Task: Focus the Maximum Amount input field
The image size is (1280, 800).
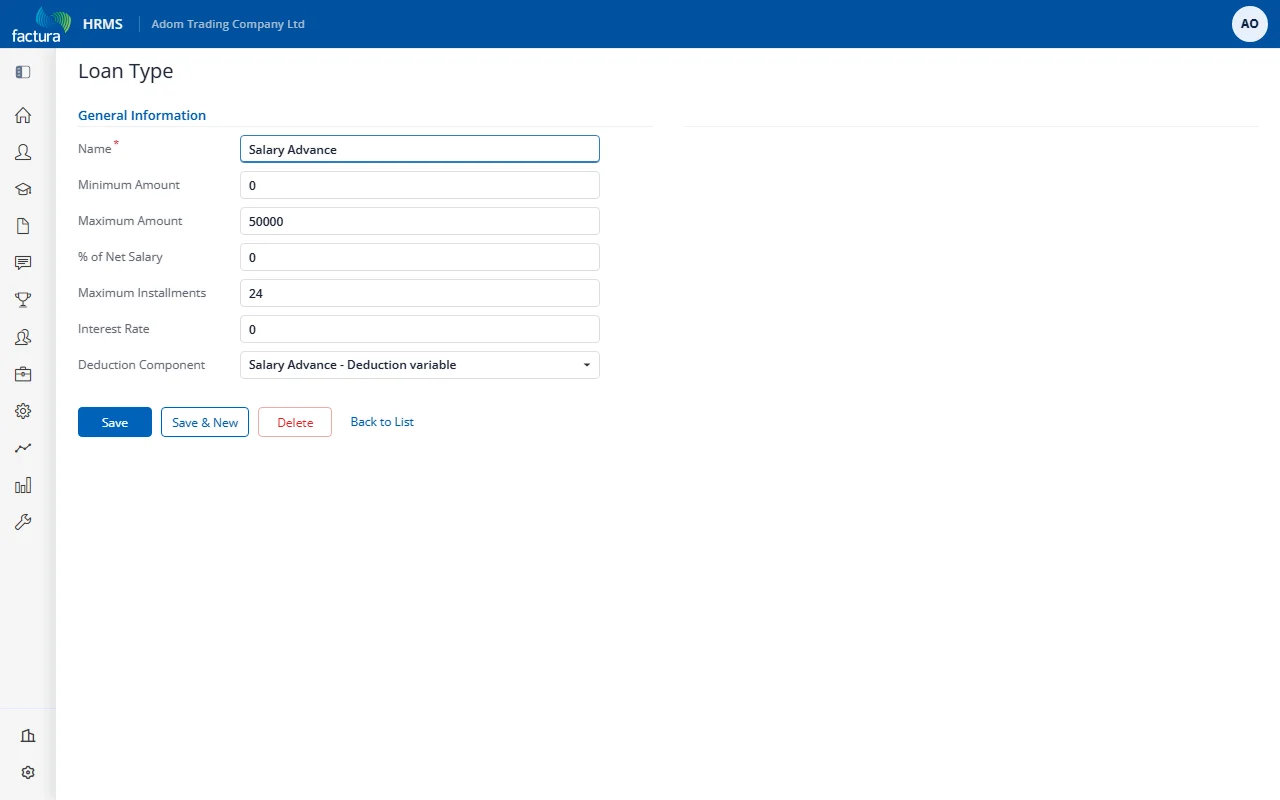Action: [x=420, y=221]
